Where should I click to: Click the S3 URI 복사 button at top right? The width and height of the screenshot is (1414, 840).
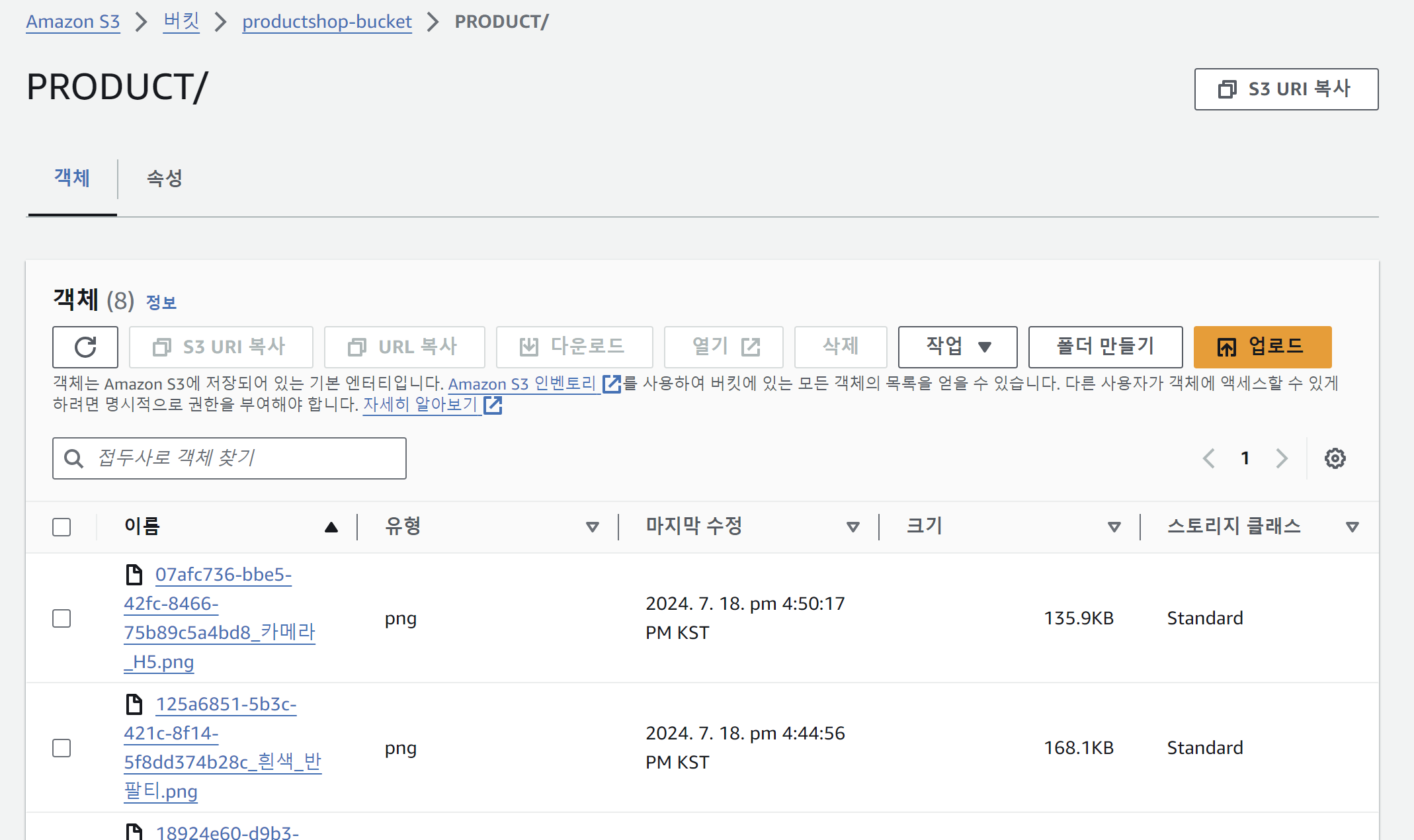(x=1286, y=89)
